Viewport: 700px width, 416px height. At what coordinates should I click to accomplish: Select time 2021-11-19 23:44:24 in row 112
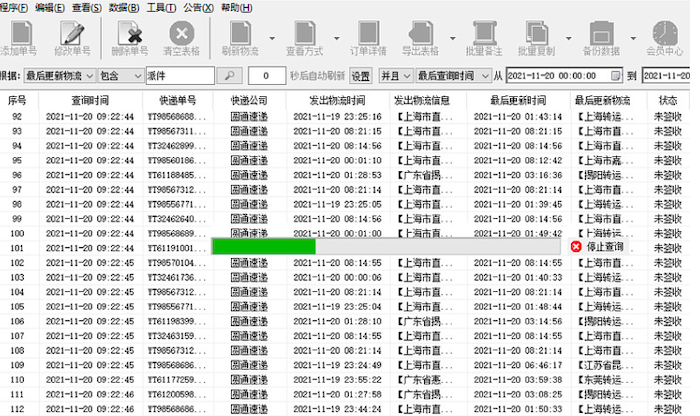click(338, 409)
